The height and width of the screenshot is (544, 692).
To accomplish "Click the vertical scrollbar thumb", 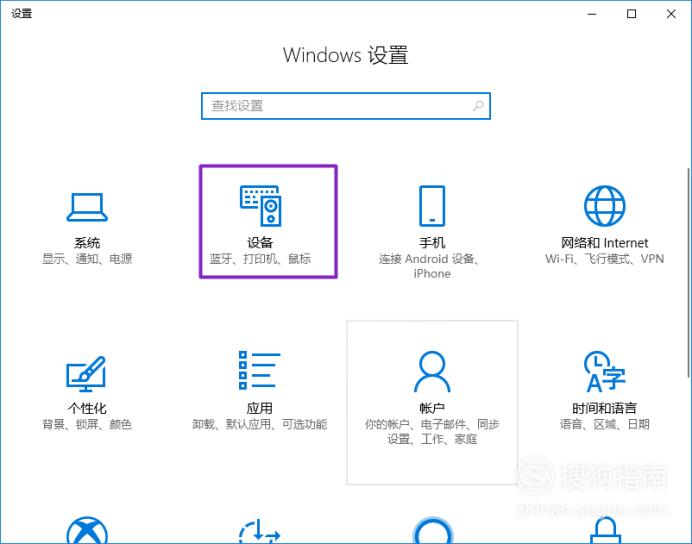I will [689, 273].
